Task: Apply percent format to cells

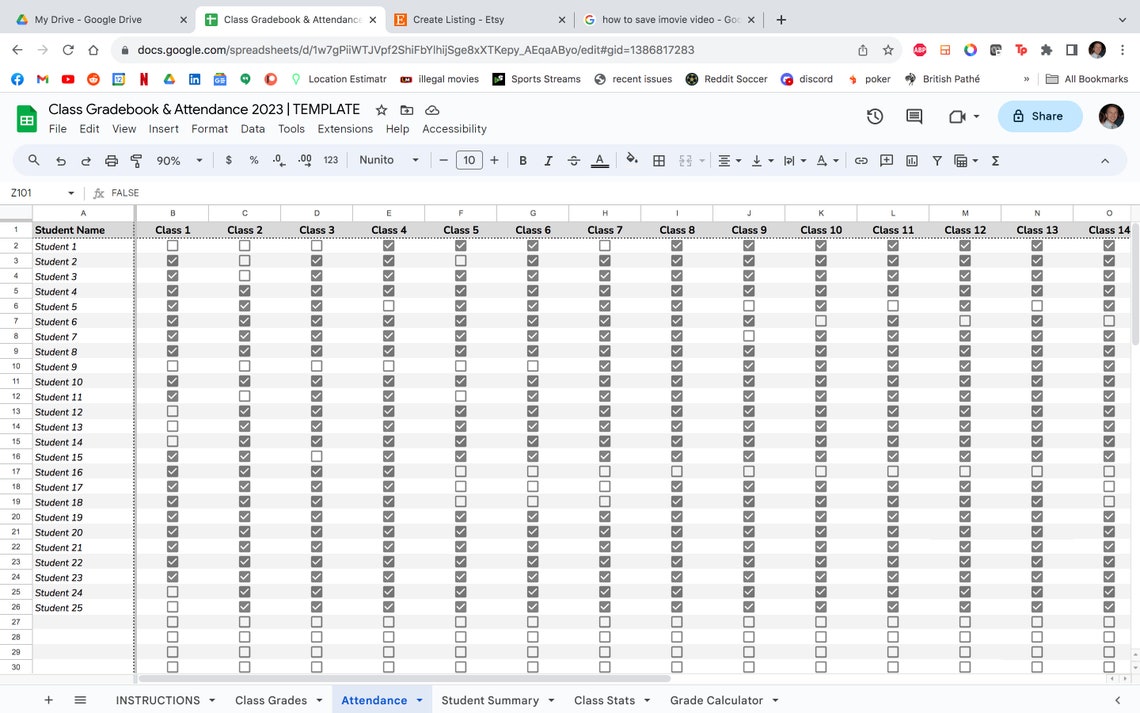Action: pos(256,160)
